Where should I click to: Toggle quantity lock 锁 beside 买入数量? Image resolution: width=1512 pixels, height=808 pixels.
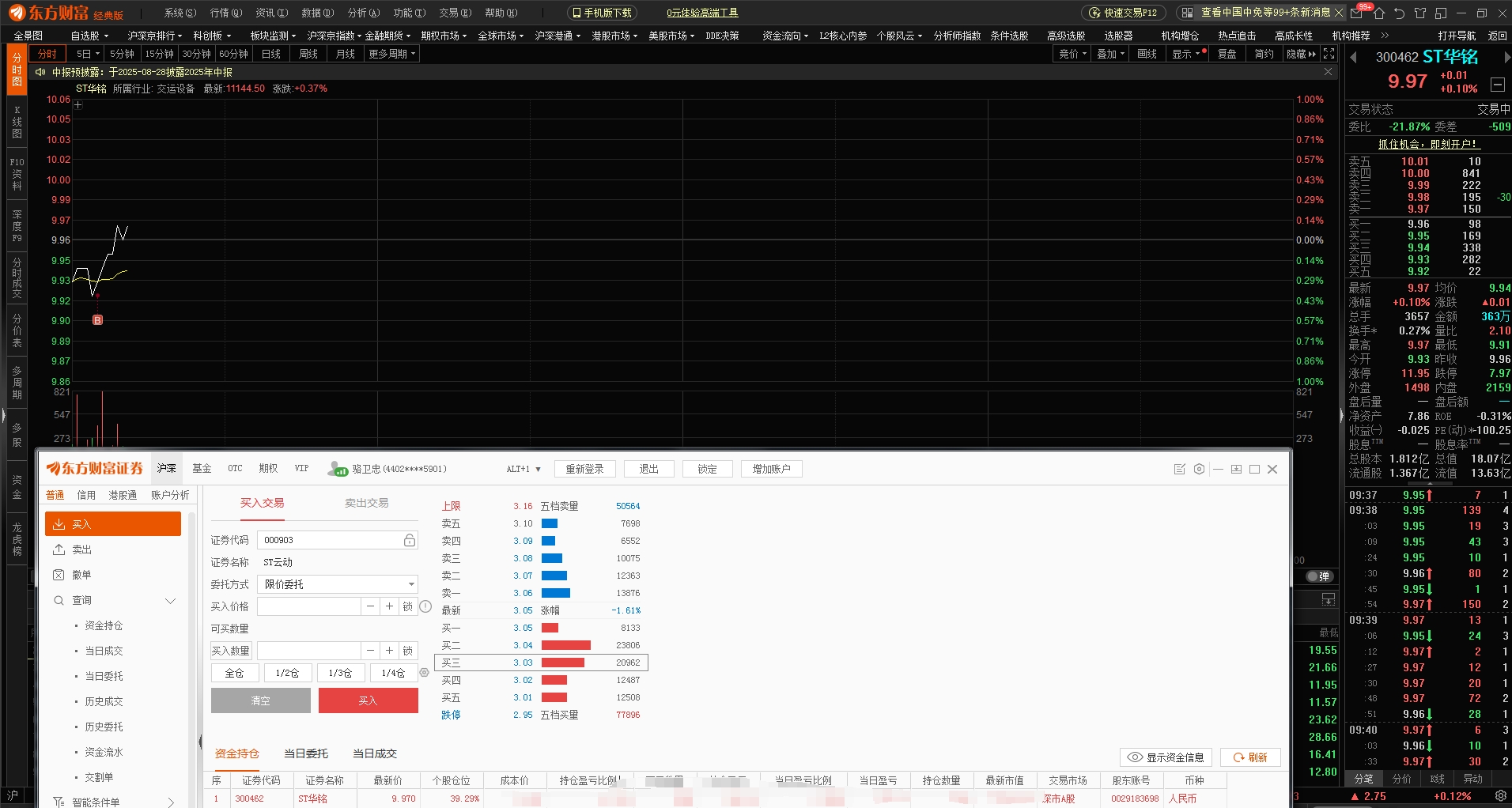[408, 651]
